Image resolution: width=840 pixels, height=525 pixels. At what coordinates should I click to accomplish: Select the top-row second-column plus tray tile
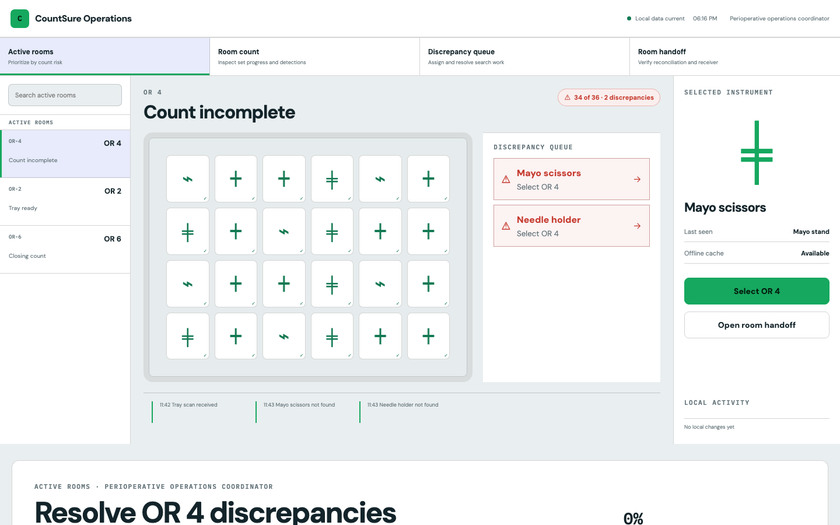[x=236, y=179]
